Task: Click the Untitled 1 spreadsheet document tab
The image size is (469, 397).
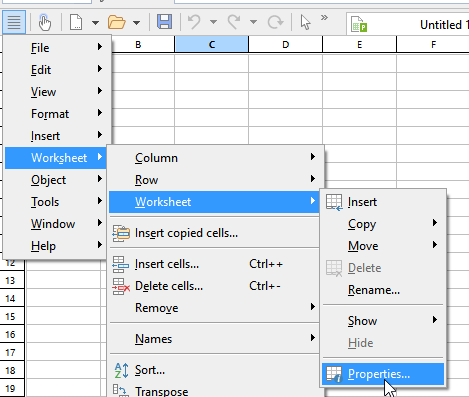Action: point(407,24)
